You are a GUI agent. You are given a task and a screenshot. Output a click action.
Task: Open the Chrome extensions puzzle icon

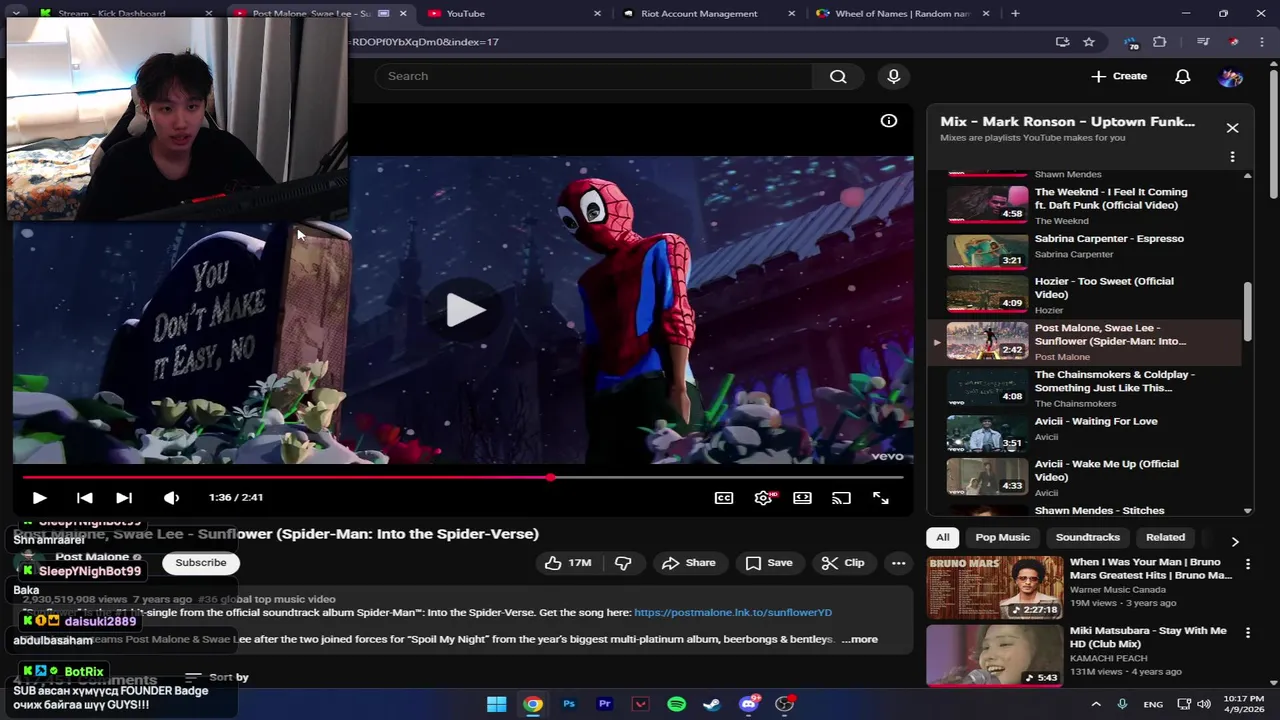pos(1160,42)
